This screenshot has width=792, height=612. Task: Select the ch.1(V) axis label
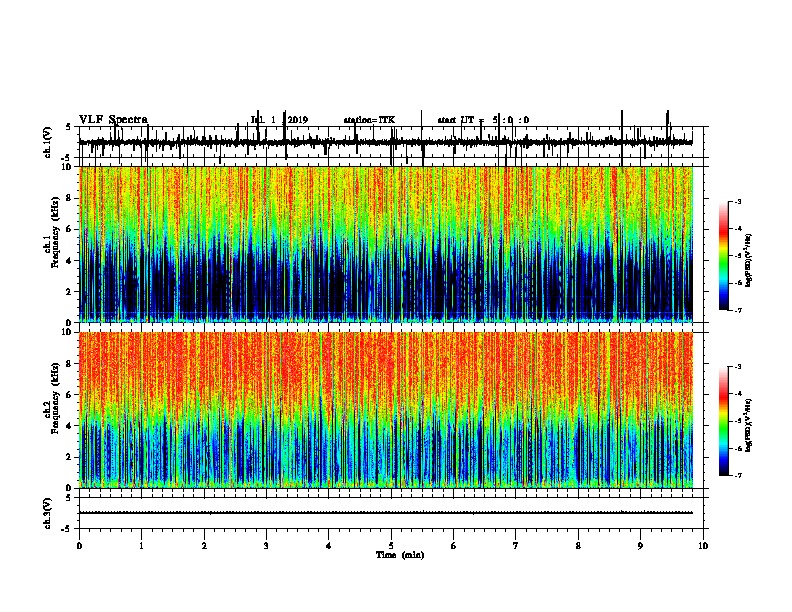(48, 142)
